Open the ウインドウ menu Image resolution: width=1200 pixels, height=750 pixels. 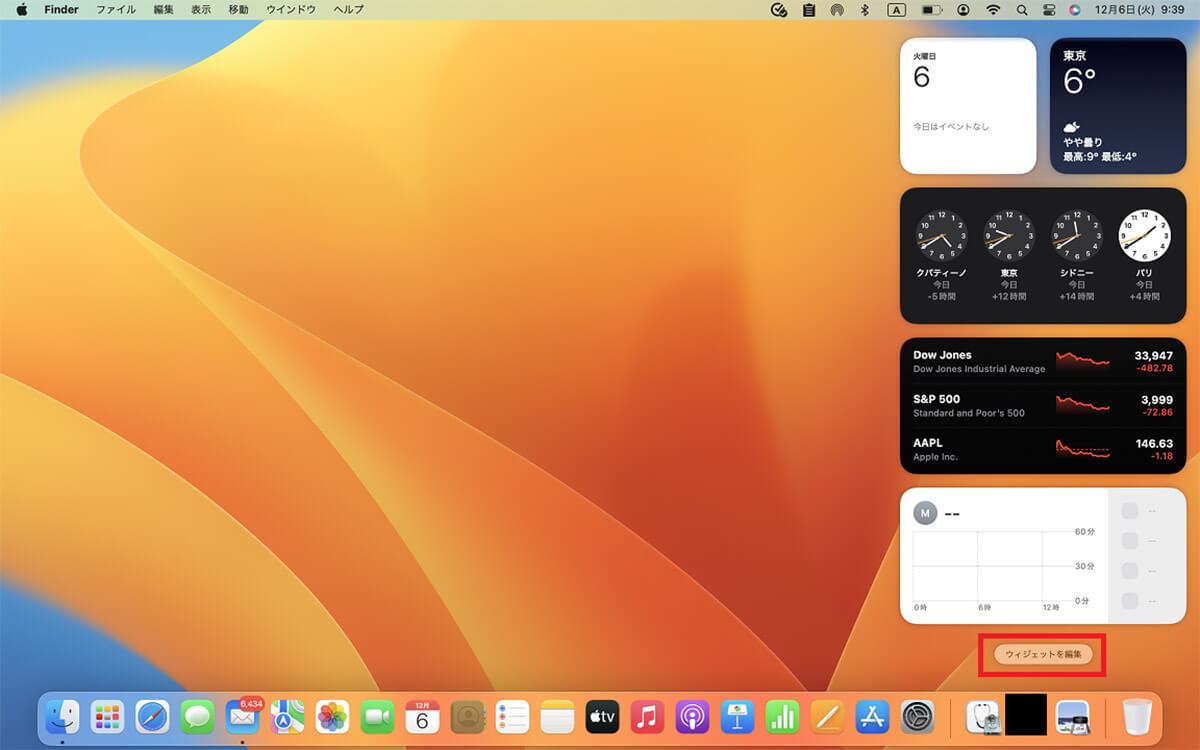click(x=291, y=9)
